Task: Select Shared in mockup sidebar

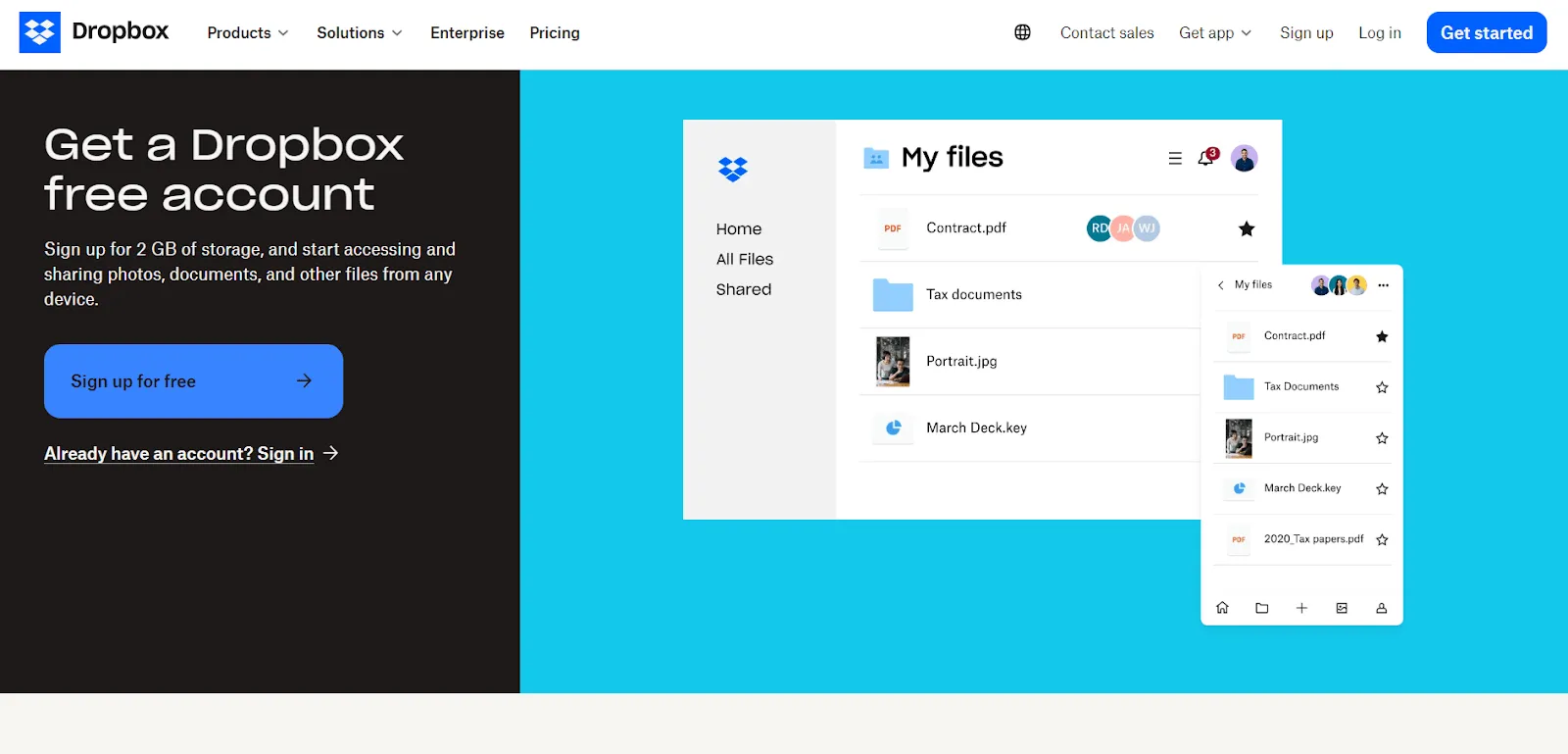Action: [744, 289]
